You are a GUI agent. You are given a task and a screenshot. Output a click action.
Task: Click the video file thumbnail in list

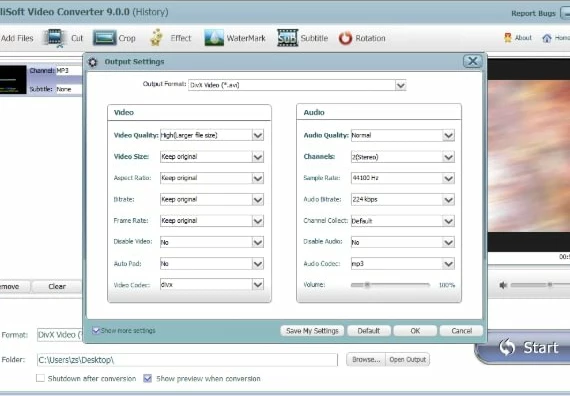pyautogui.click(x=13, y=80)
